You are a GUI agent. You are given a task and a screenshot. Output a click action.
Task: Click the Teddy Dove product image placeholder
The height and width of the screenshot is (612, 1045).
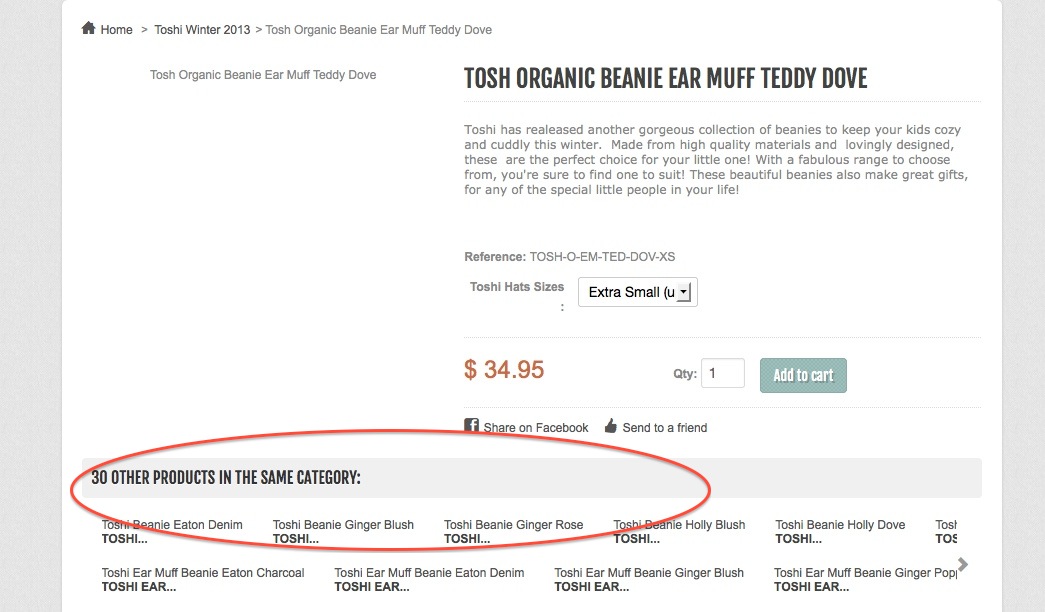tap(263, 75)
